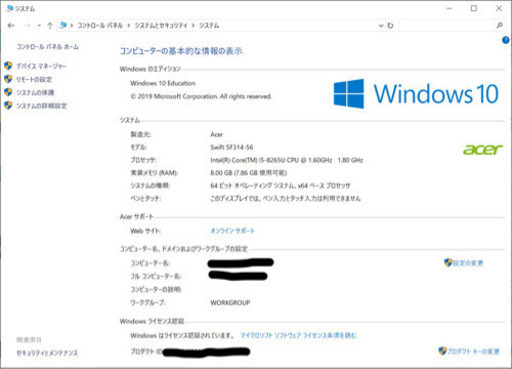512x369 pixels.
Task: Select システムとセキュリティ breadcrumb
Action: 161,25
